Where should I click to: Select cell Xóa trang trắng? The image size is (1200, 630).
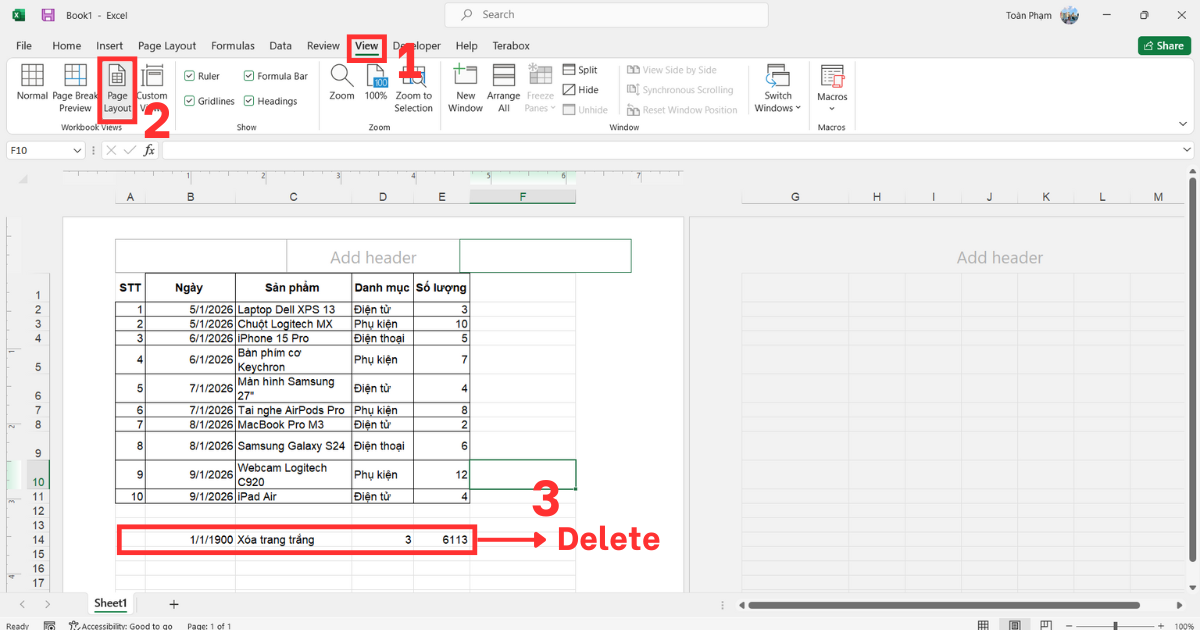294,540
